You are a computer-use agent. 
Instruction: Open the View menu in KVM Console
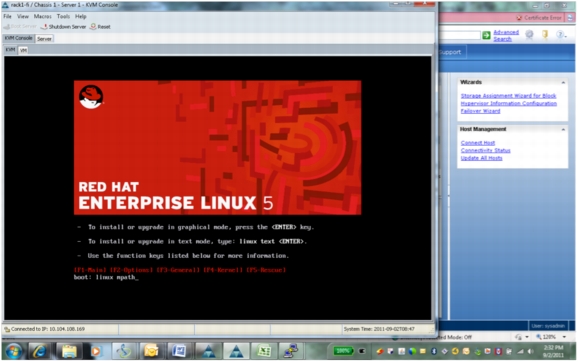[x=22, y=16]
